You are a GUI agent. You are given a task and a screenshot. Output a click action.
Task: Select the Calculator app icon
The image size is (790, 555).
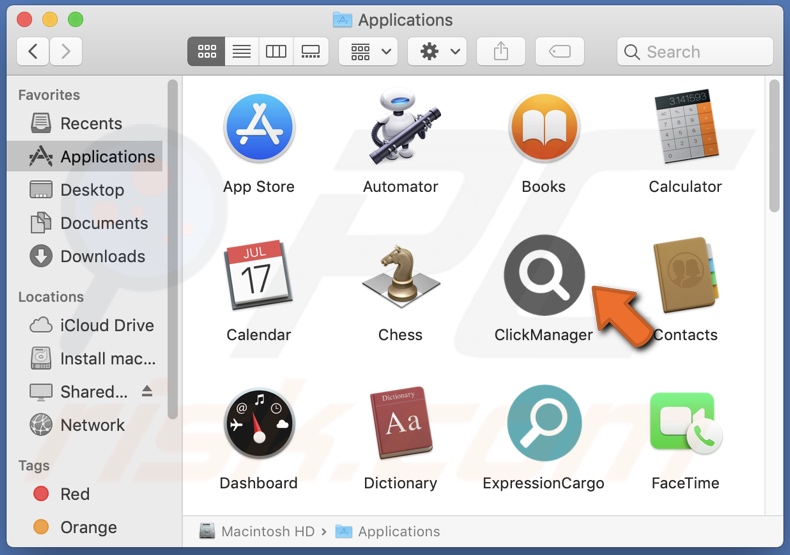click(x=687, y=128)
